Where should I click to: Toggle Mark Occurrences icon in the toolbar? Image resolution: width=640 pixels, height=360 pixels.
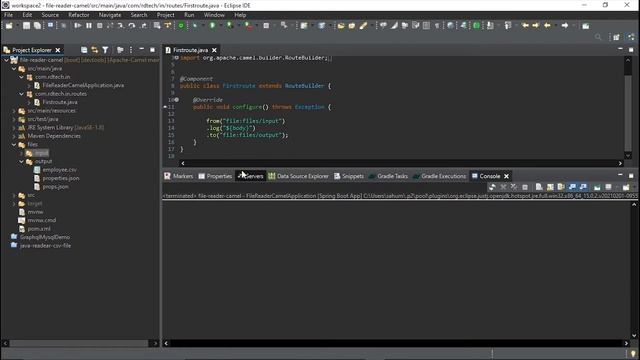(x=394, y=26)
